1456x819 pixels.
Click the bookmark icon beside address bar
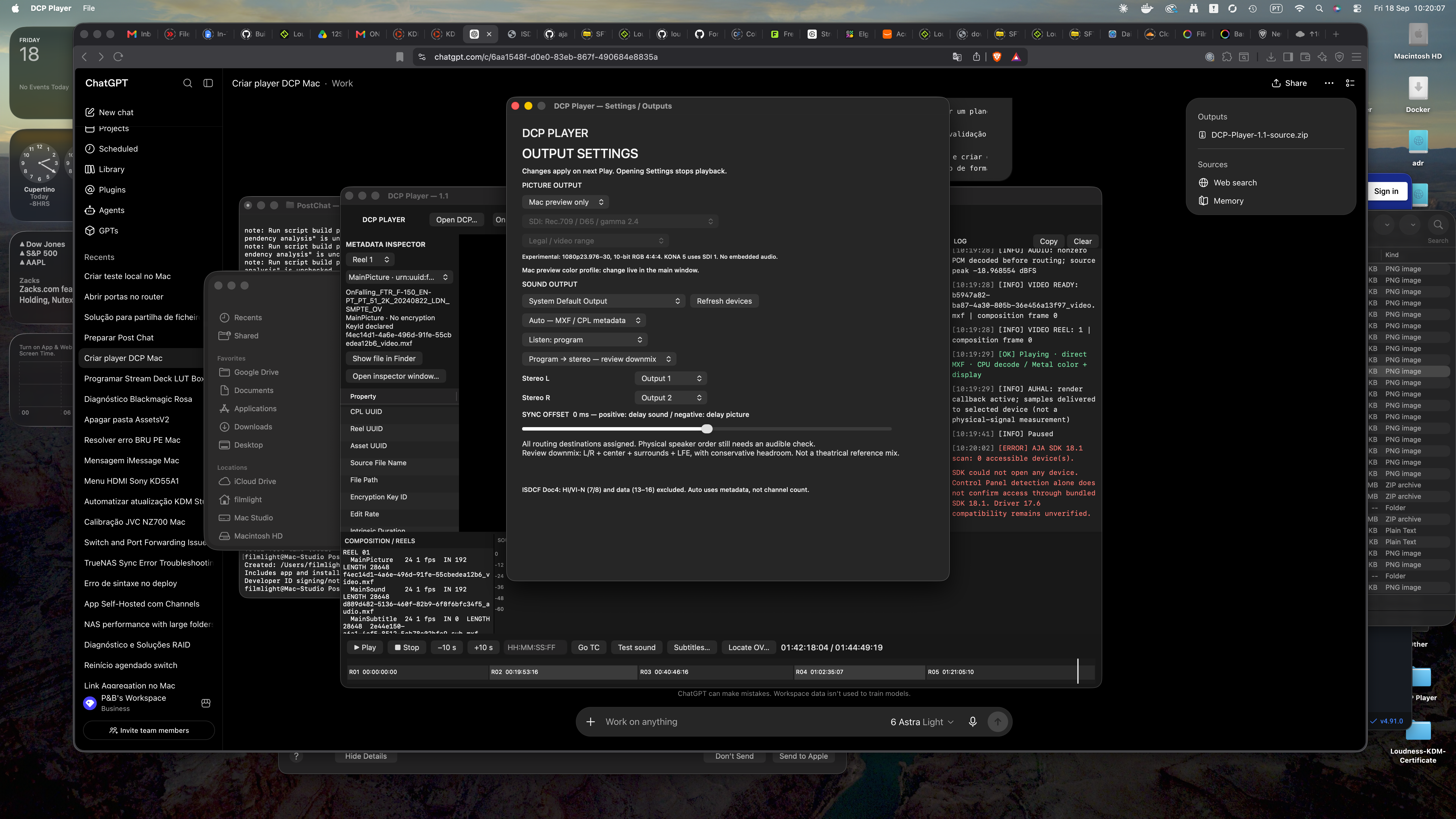400,57
